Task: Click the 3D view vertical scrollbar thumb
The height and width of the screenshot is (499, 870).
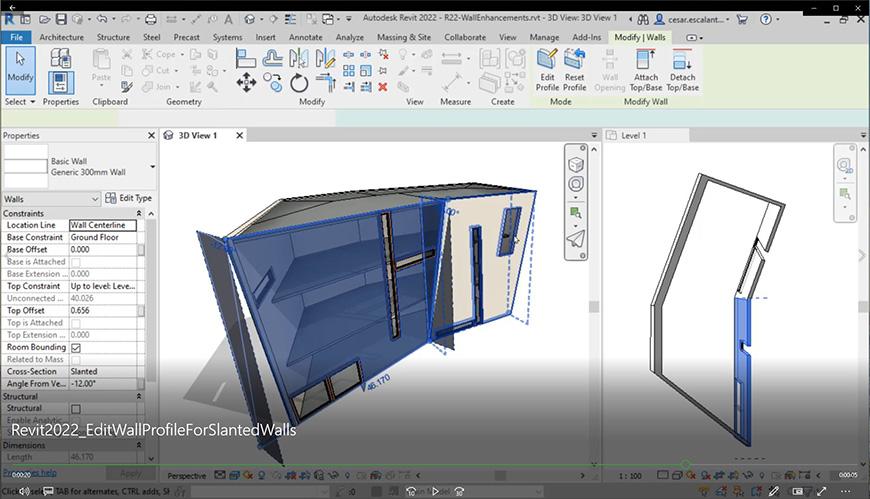Action: 594,307
